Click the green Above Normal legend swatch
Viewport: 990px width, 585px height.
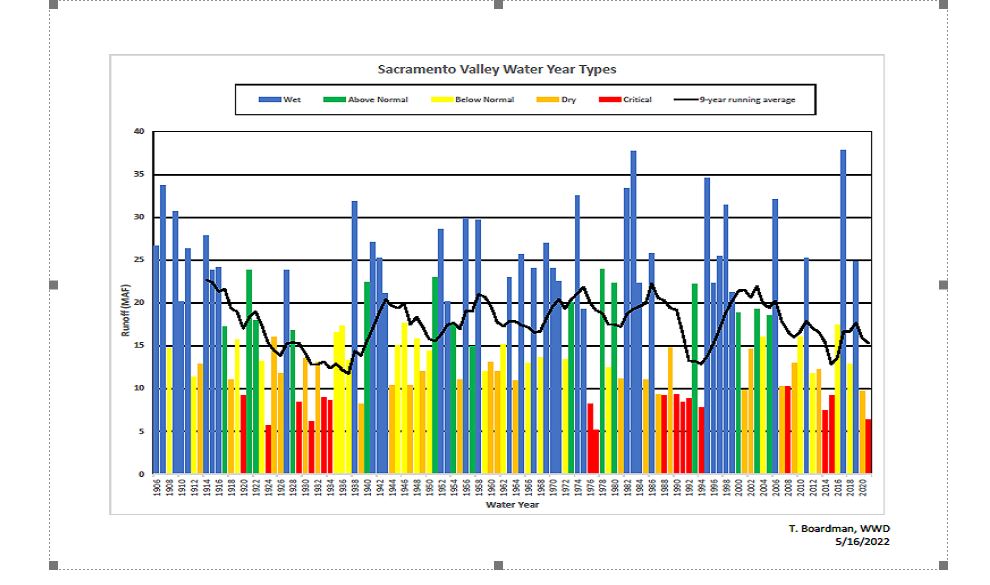click(333, 100)
